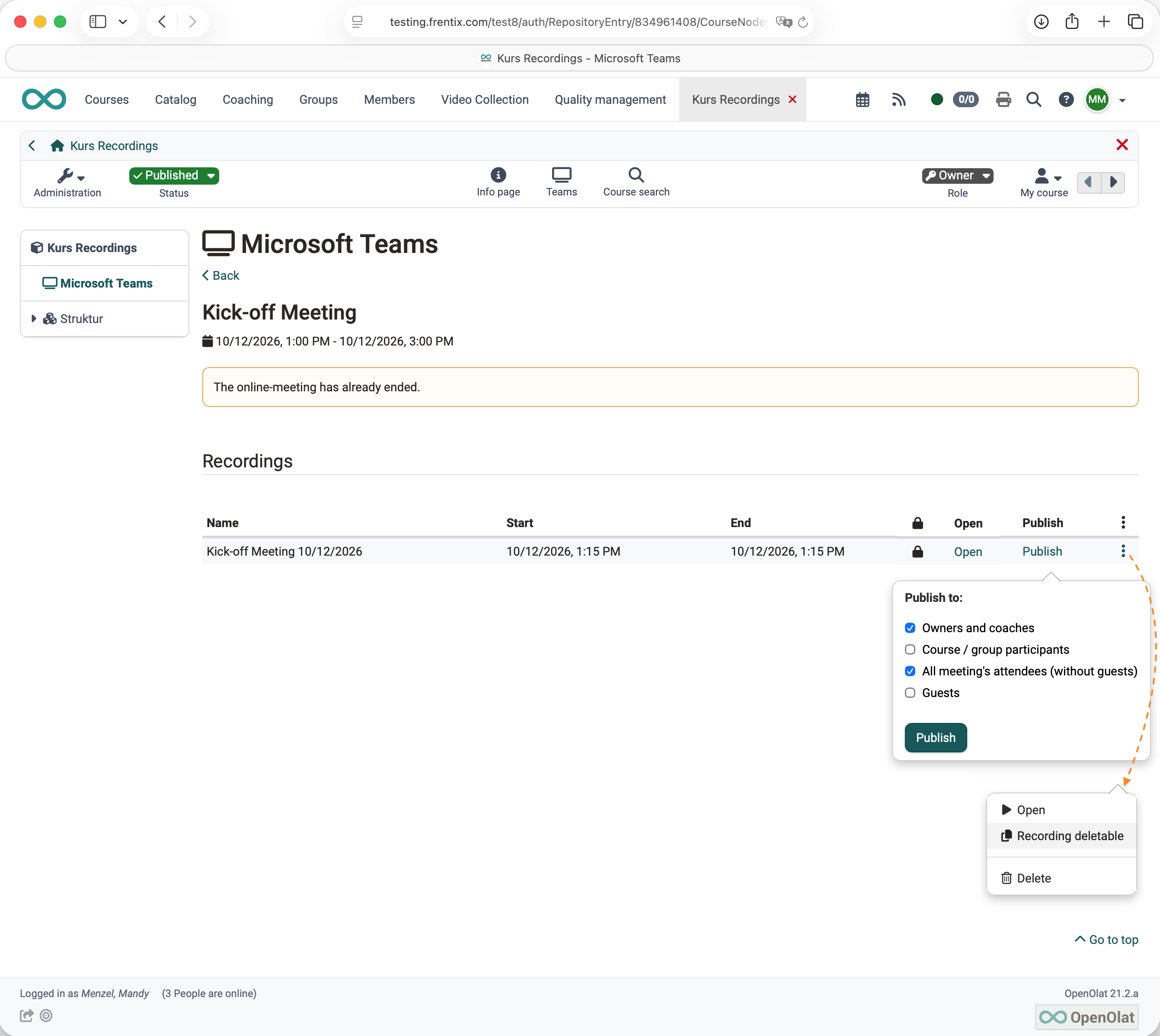The image size is (1160, 1036).
Task: Choose Recording deletable in context menu
Action: 1061,836
